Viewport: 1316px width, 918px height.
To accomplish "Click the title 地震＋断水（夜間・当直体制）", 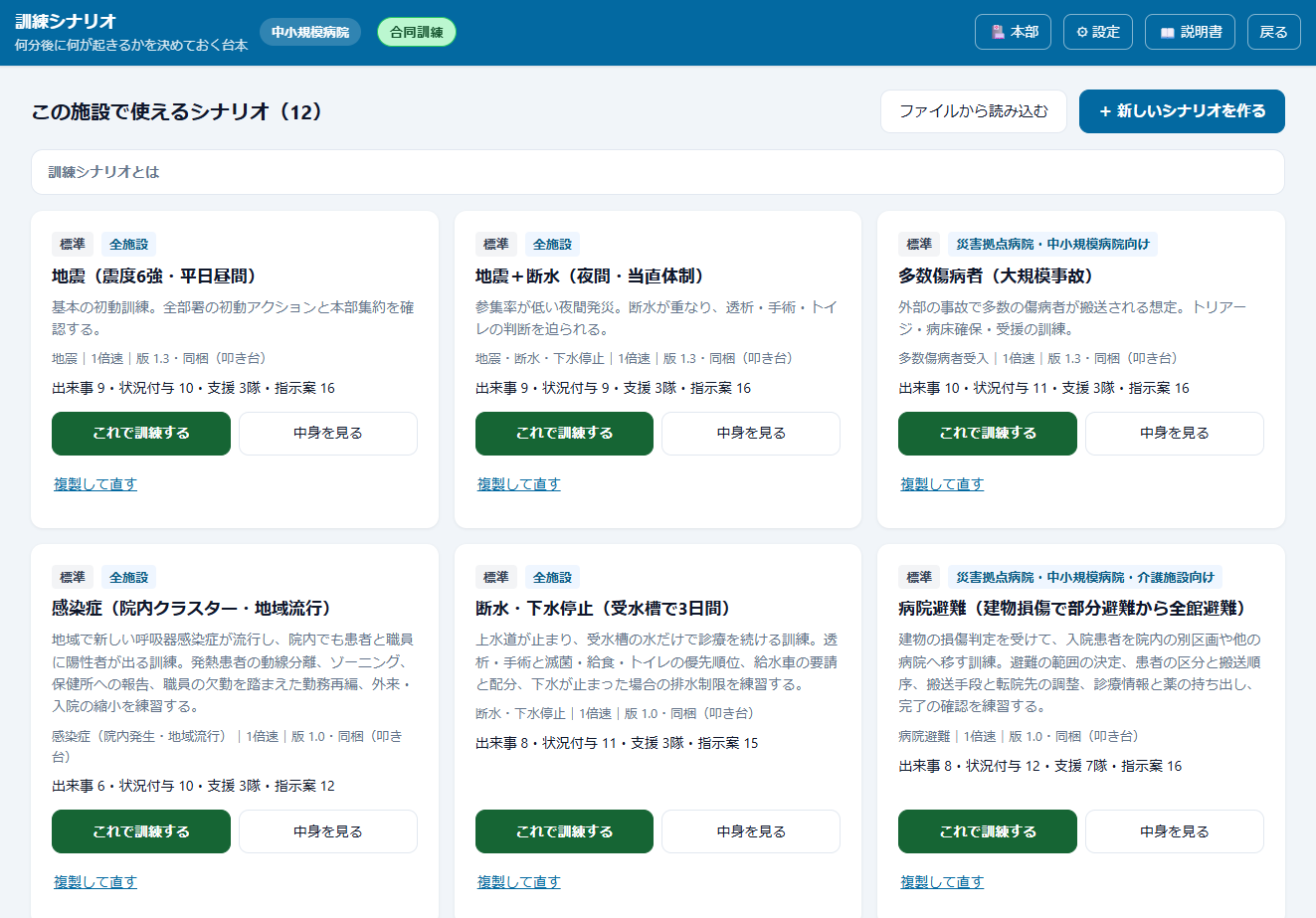I will tap(590, 276).
